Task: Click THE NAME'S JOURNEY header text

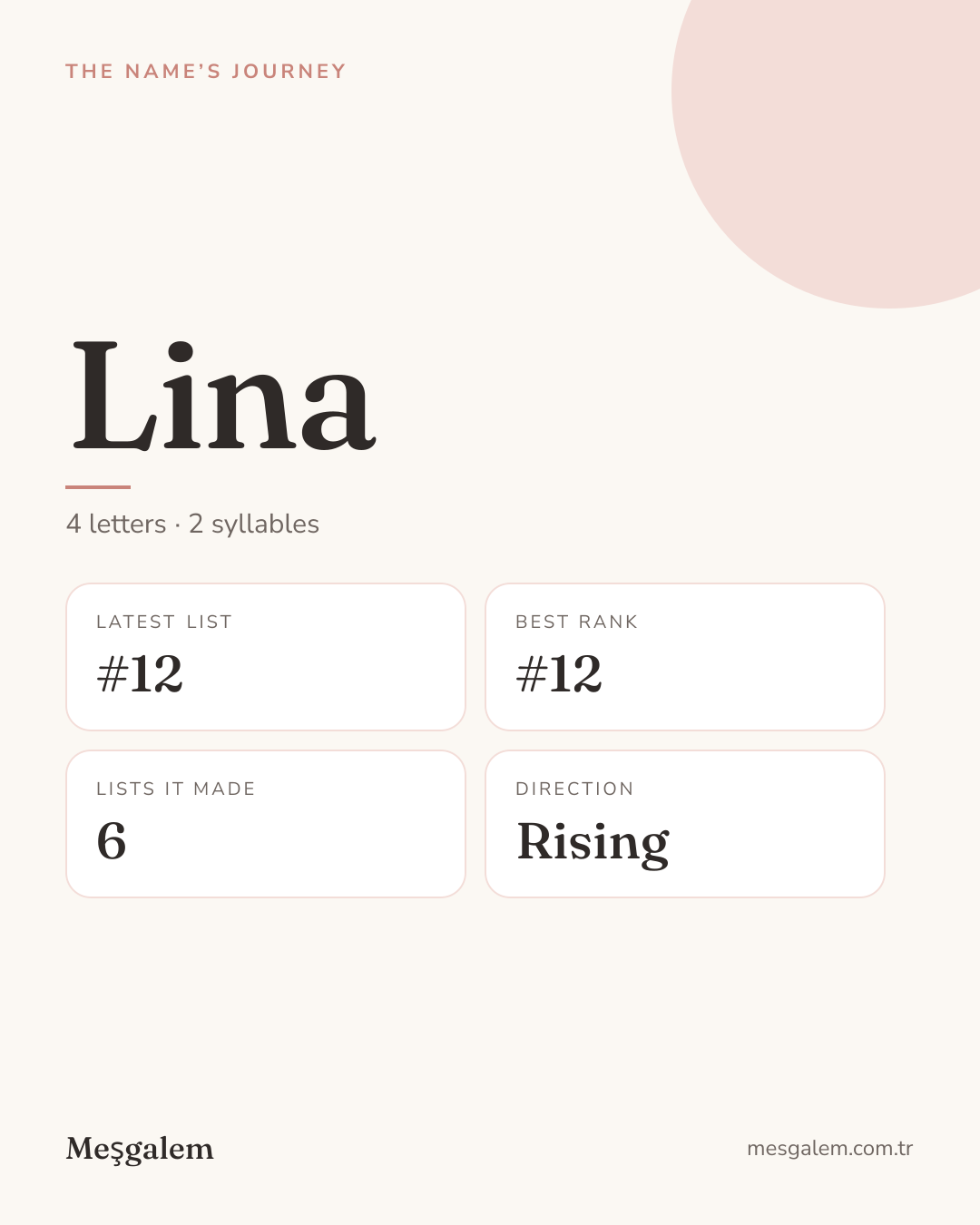Action: click(x=206, y=72)
